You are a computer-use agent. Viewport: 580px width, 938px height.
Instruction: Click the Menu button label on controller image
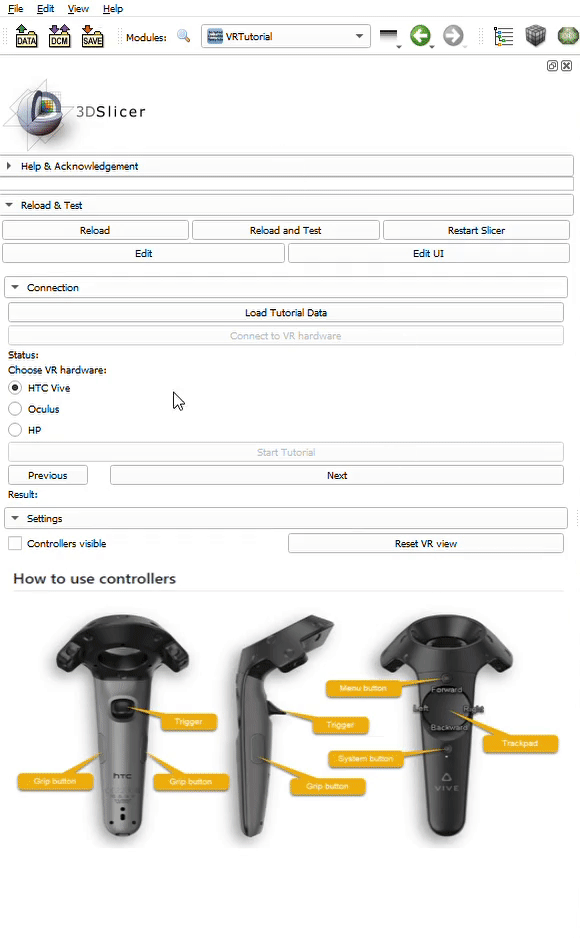click(363, 689)
